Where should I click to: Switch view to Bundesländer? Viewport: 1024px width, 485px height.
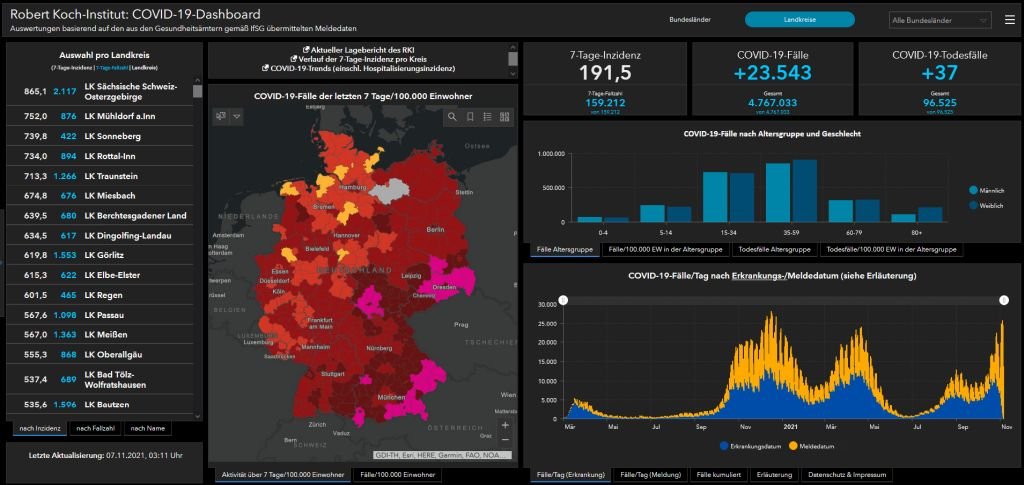(x=690, y=20)
